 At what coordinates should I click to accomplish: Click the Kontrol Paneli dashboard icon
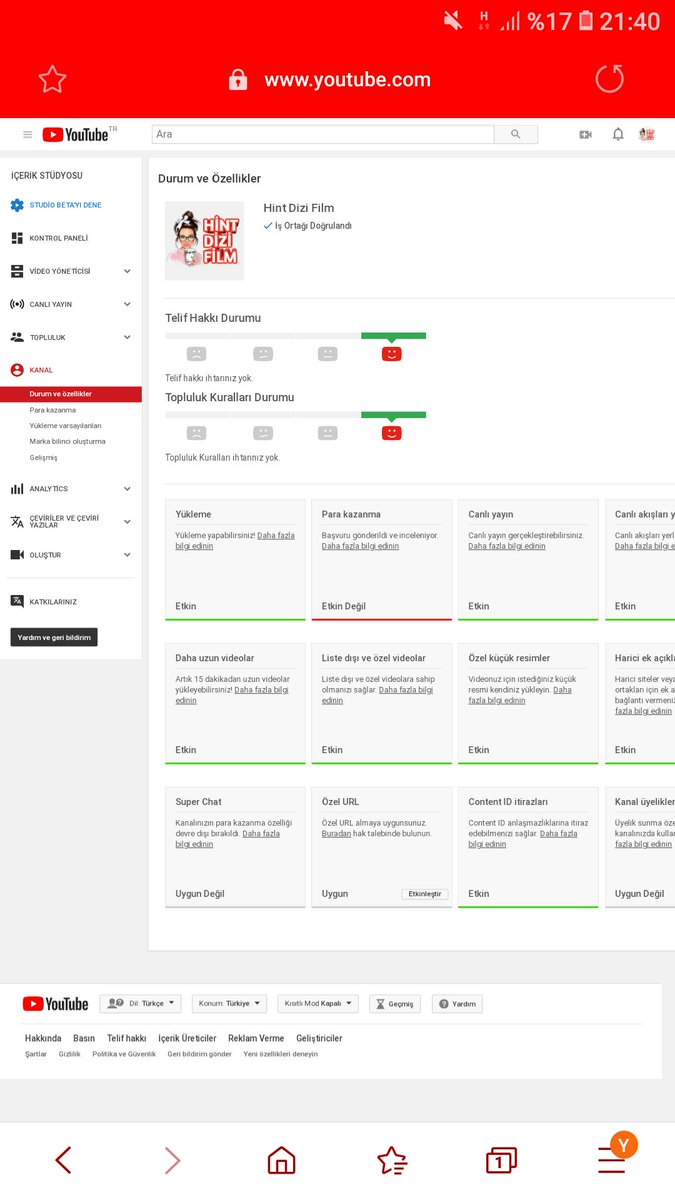(x=17, y=238)
